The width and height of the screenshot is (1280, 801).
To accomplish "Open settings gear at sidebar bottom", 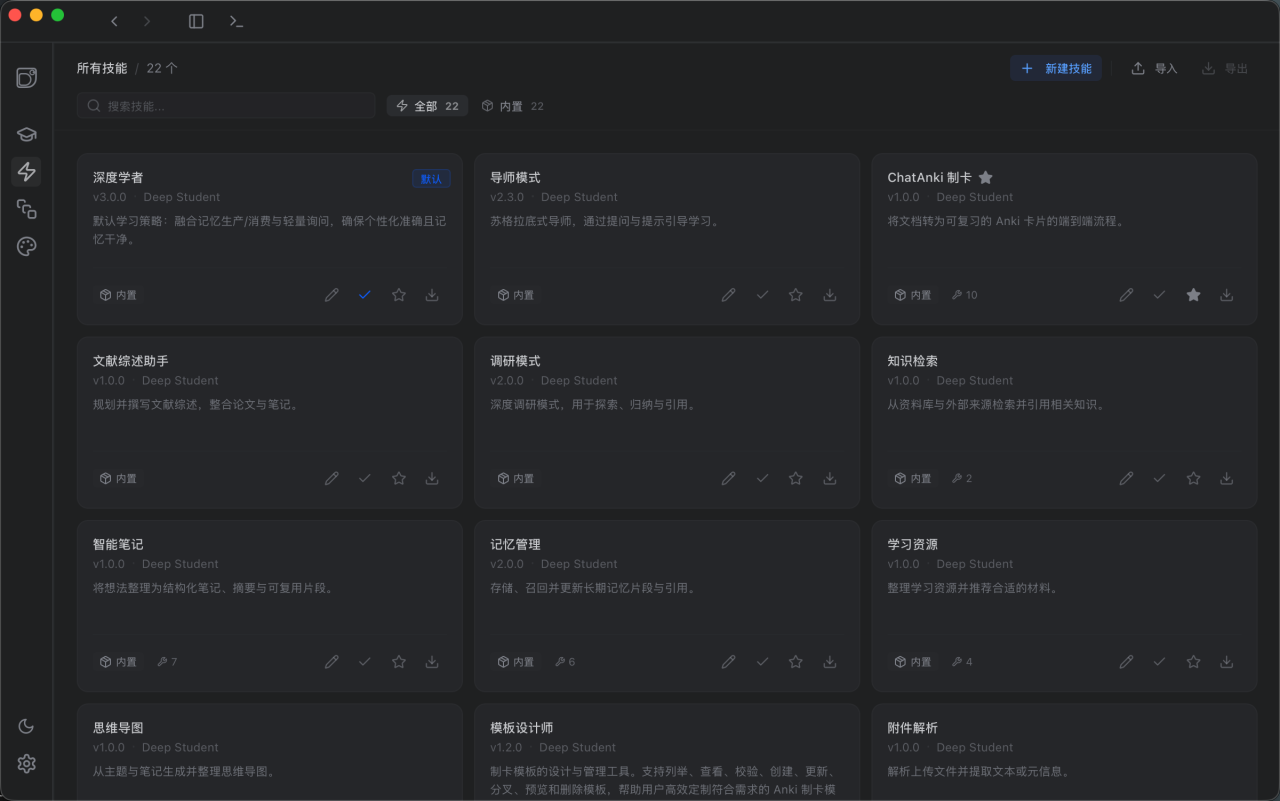I will pyautogui.click(x=26, y=764).
